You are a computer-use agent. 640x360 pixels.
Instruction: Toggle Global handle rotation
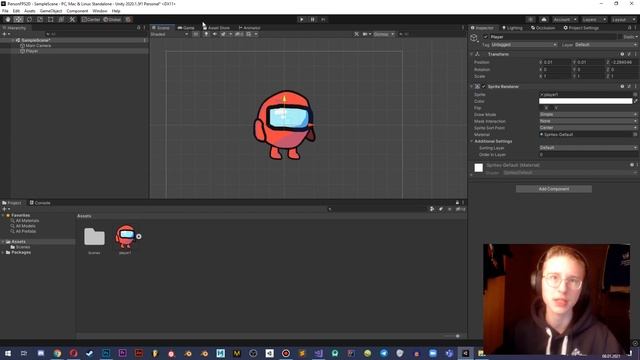click(112, 20)
